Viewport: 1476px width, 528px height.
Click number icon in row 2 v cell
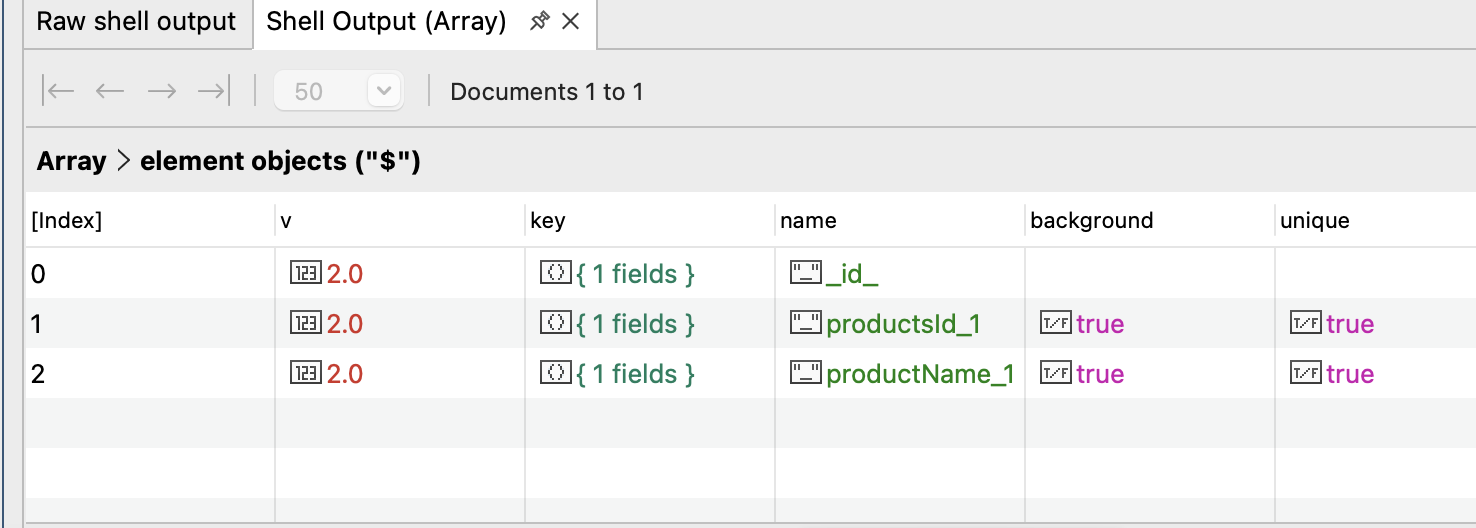304,374
